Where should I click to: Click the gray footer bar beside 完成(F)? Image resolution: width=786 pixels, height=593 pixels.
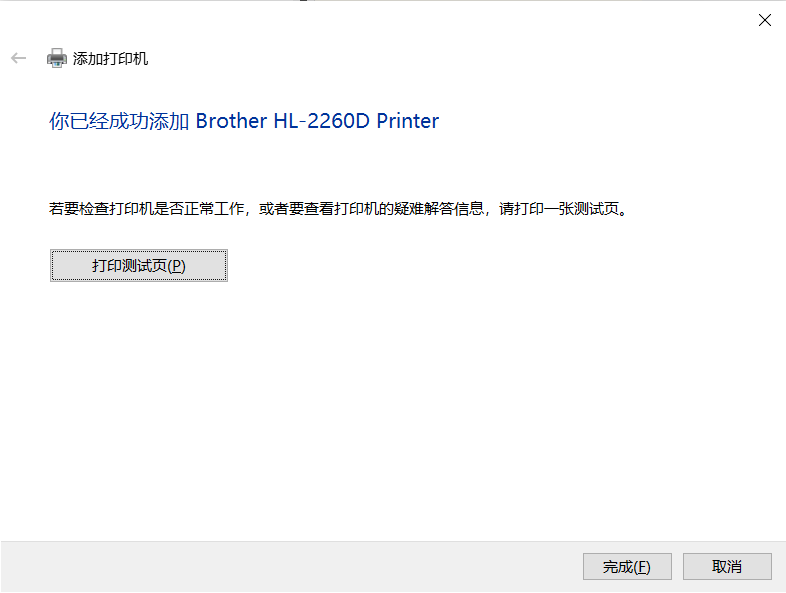click(x=291, y=566)
